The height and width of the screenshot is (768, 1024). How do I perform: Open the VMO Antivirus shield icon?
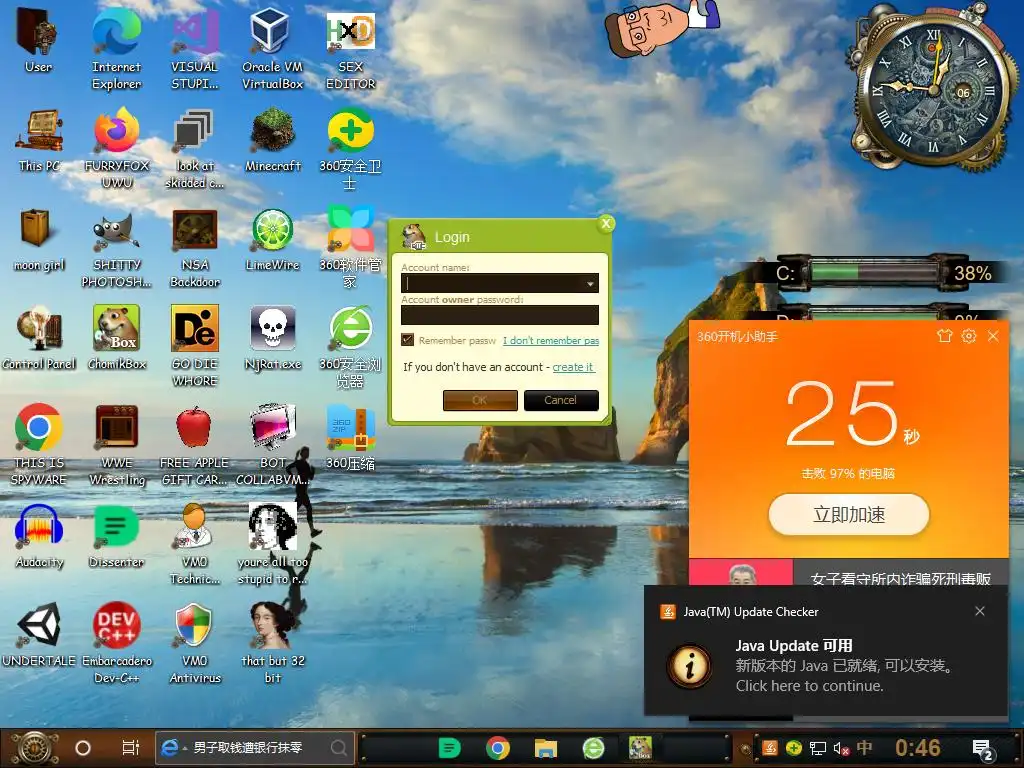click(x=195, y=643)
